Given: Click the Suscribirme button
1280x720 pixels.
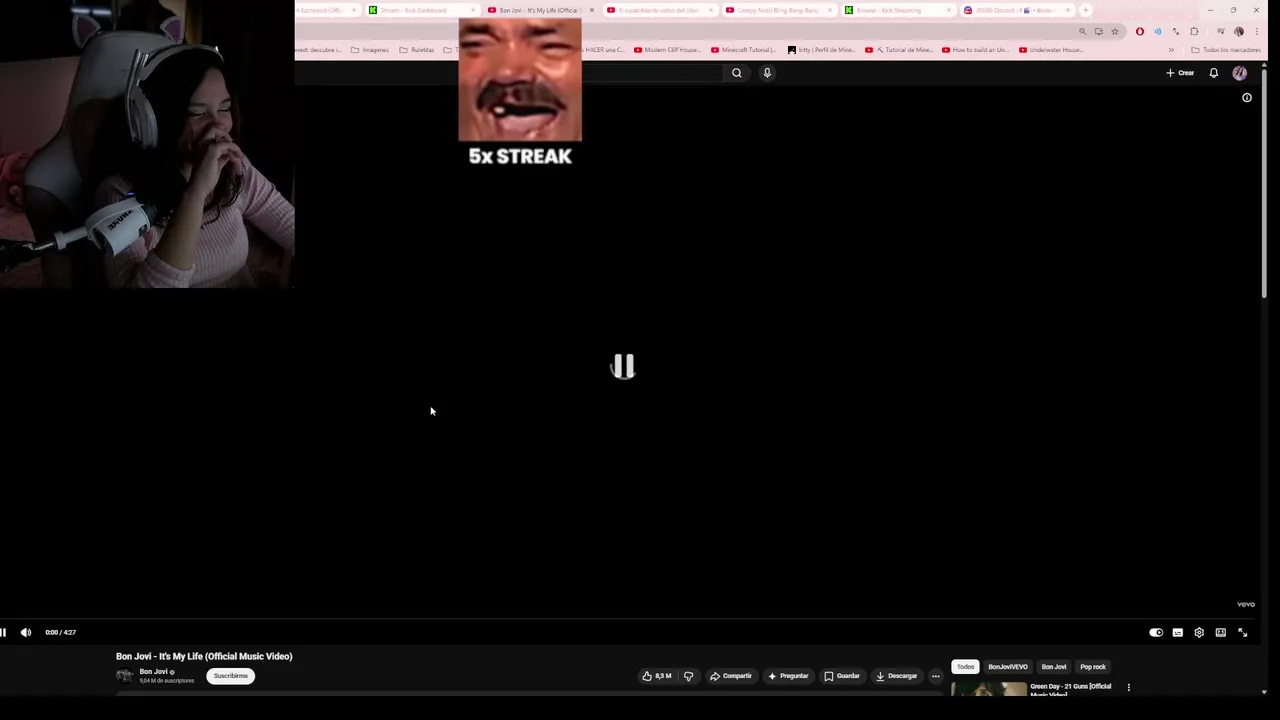Looking at the screenshot, I should tap(231, 676).
